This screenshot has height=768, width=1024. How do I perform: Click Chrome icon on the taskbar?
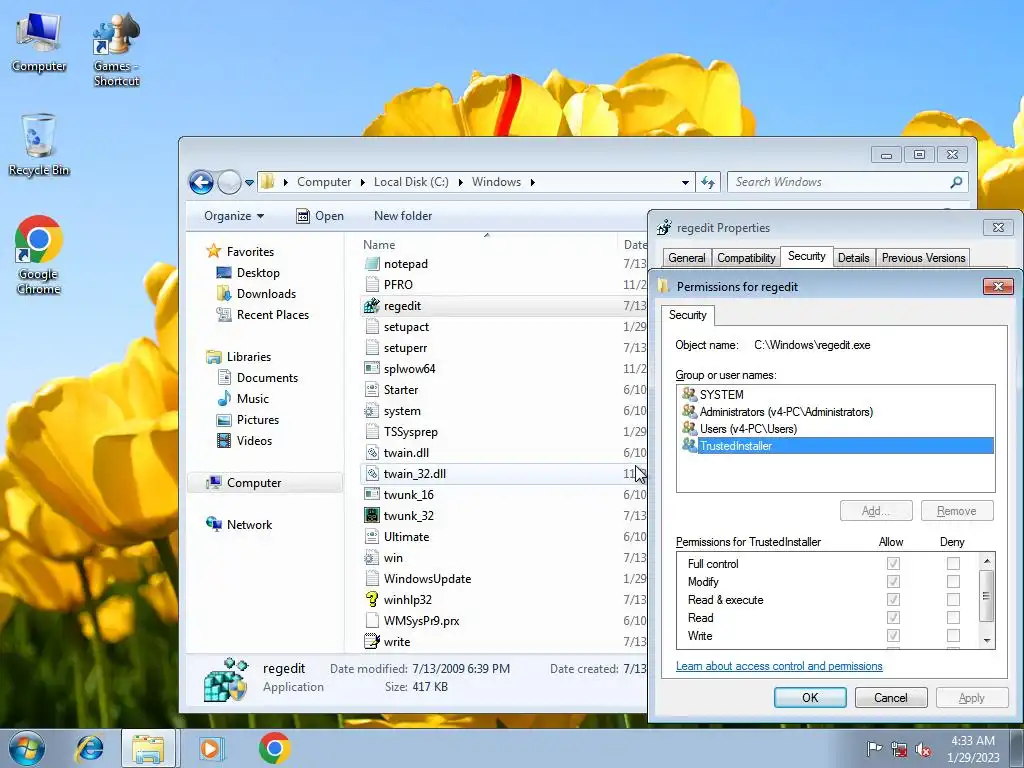(274, 748)
